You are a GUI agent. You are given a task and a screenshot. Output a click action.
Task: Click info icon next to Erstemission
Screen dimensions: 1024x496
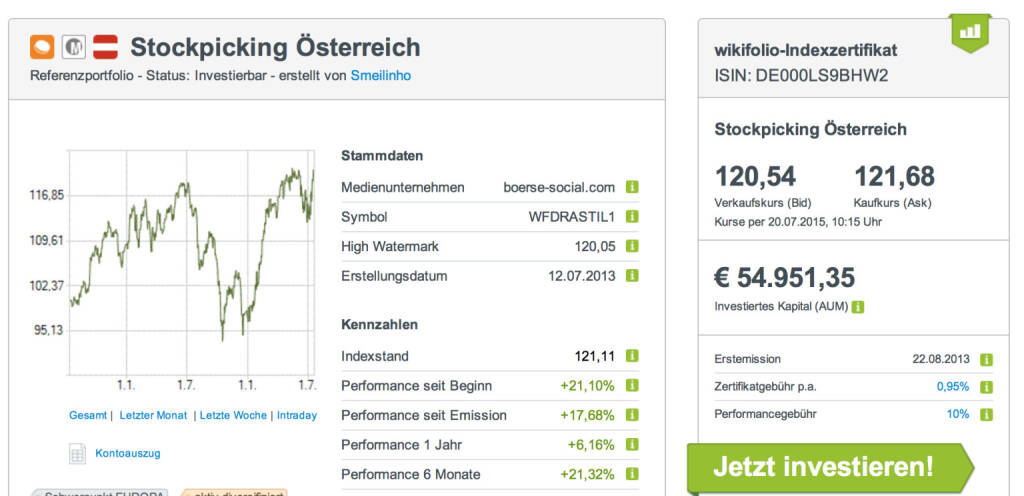[987, 359]
